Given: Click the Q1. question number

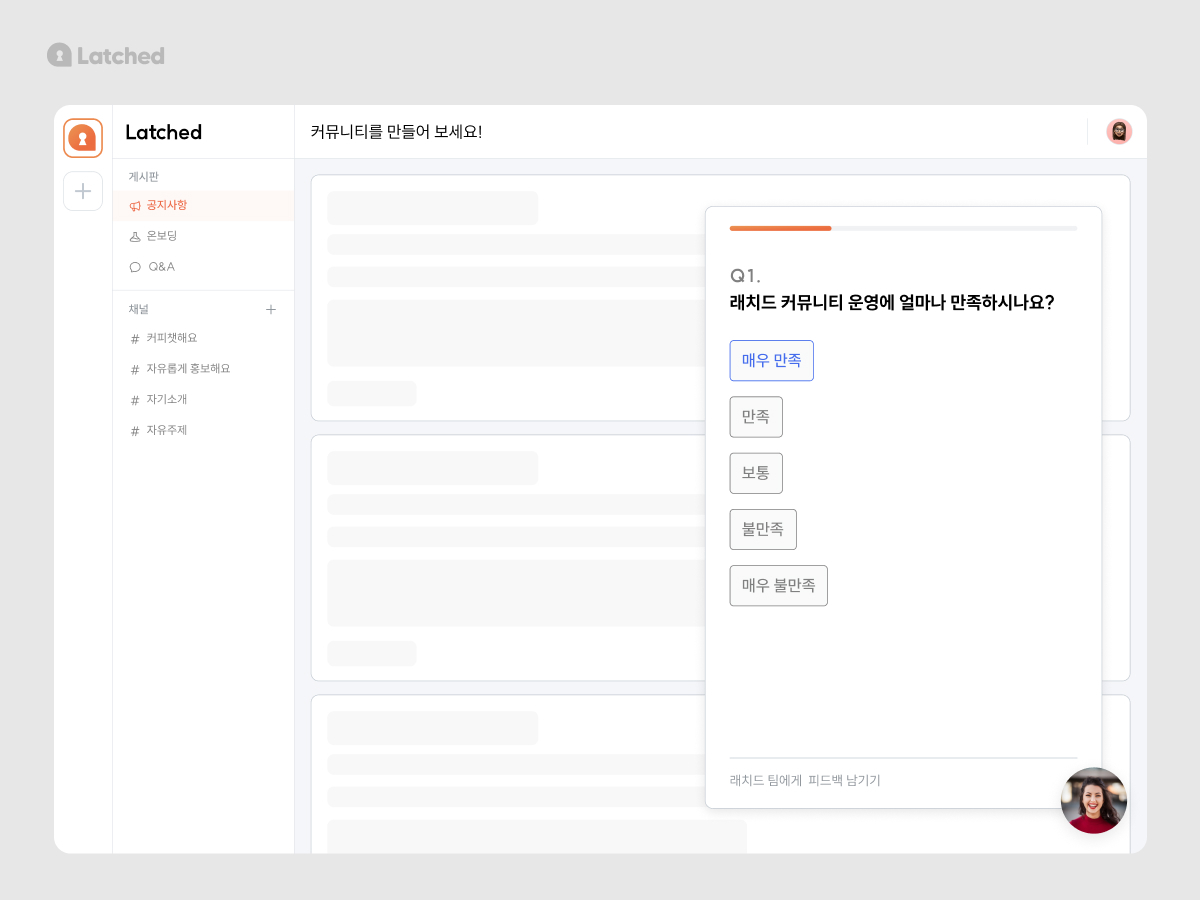Looking at the screenshot, I should pos(745,276).
